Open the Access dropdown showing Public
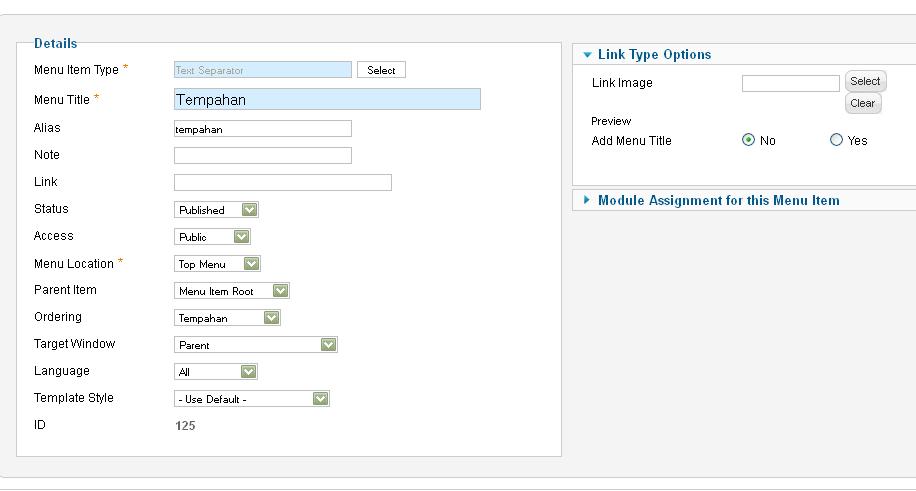Screen dimensions: 916x491 pos(212,237)
